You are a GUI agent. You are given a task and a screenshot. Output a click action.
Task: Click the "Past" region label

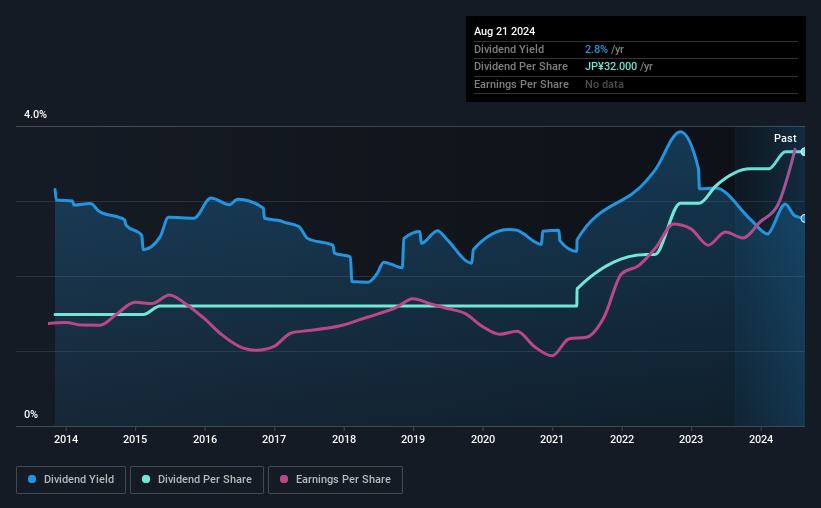tap(785, 138)
